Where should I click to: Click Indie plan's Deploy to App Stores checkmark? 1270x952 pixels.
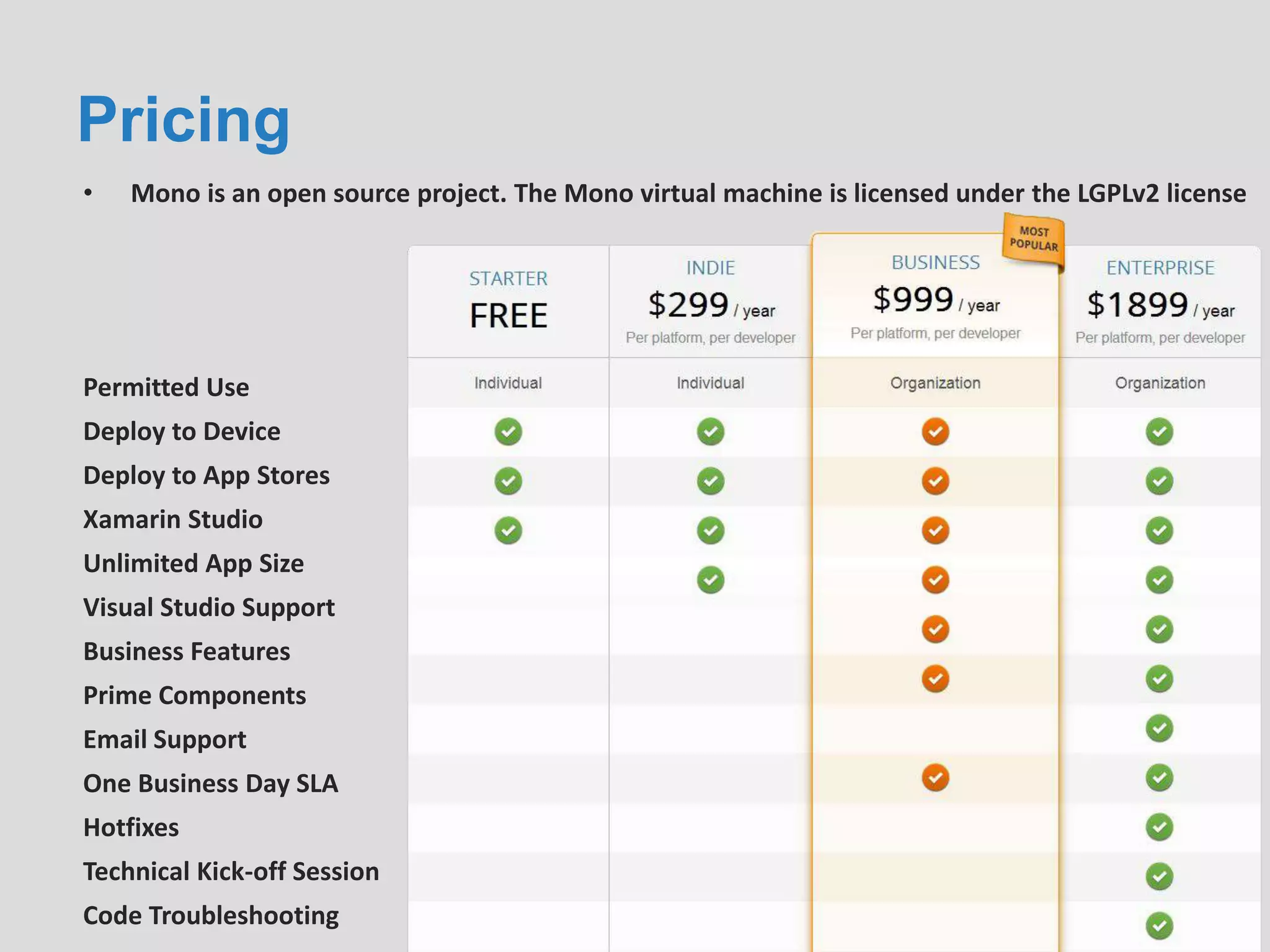pos(710,481)
